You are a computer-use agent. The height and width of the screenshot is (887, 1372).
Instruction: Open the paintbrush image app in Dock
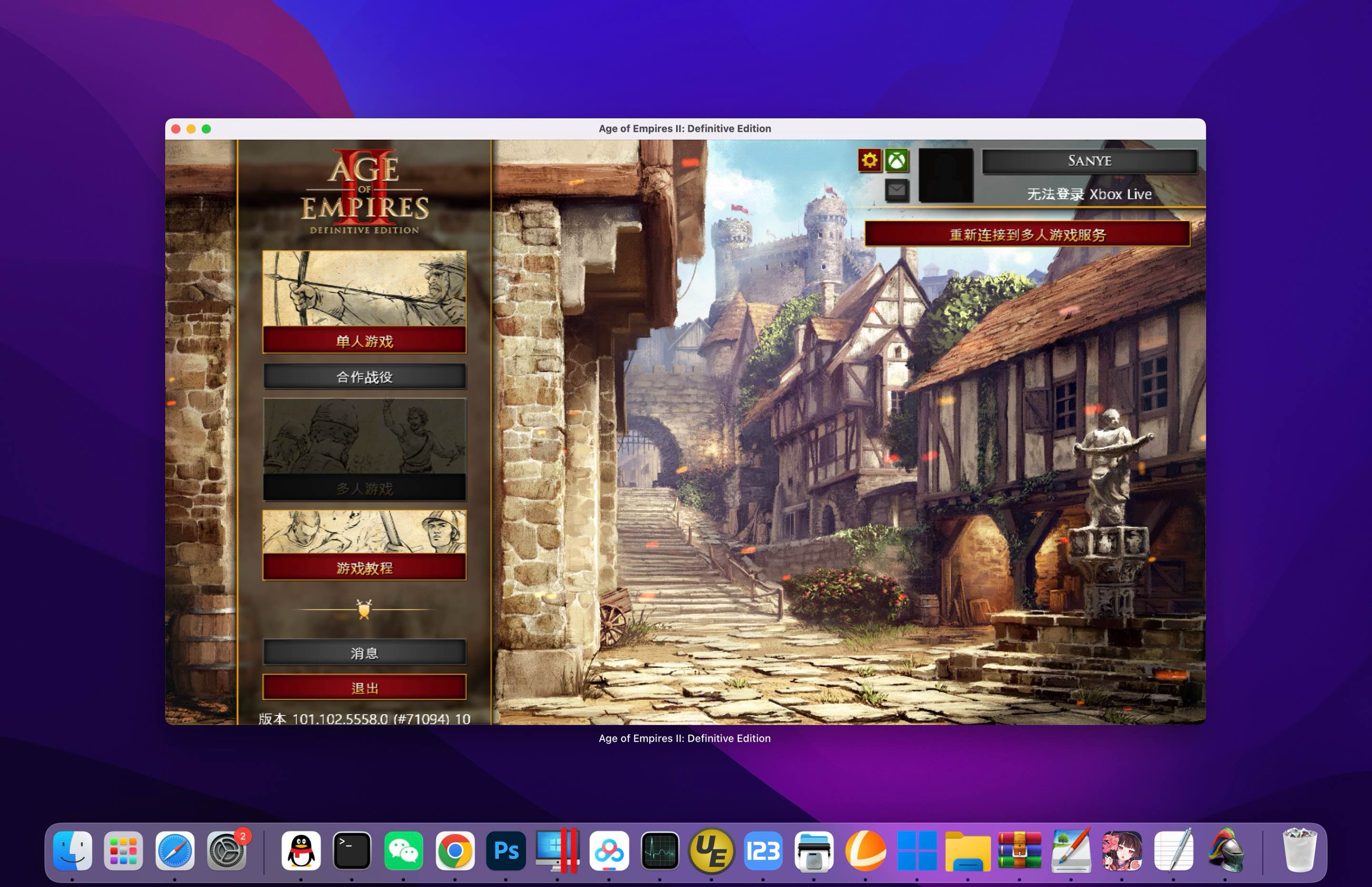click(1071, 850)
